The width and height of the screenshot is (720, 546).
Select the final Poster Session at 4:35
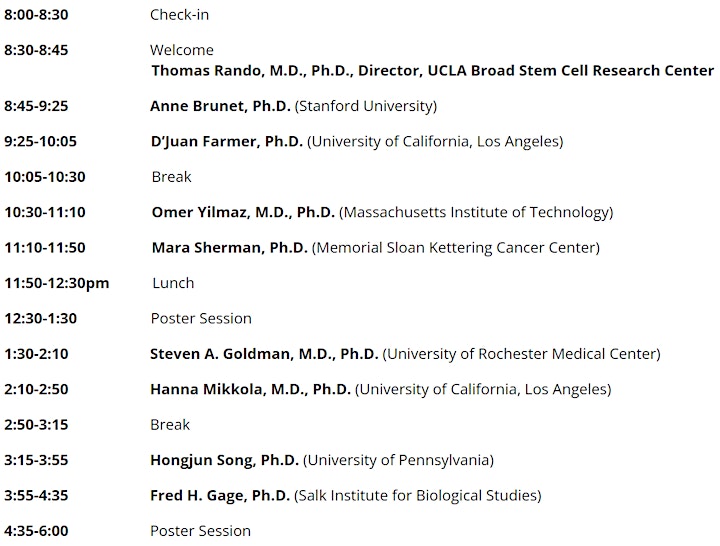[x=200, y=531]
